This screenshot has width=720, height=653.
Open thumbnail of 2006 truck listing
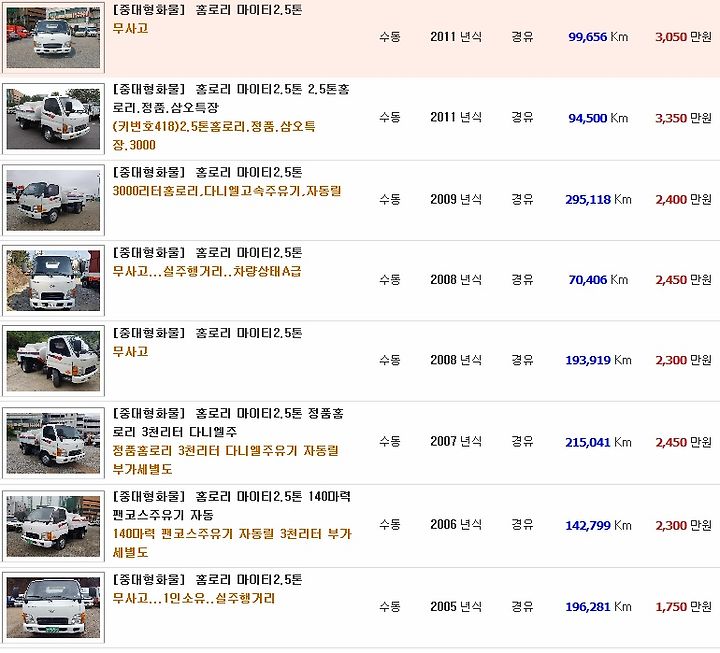point(53,526)
